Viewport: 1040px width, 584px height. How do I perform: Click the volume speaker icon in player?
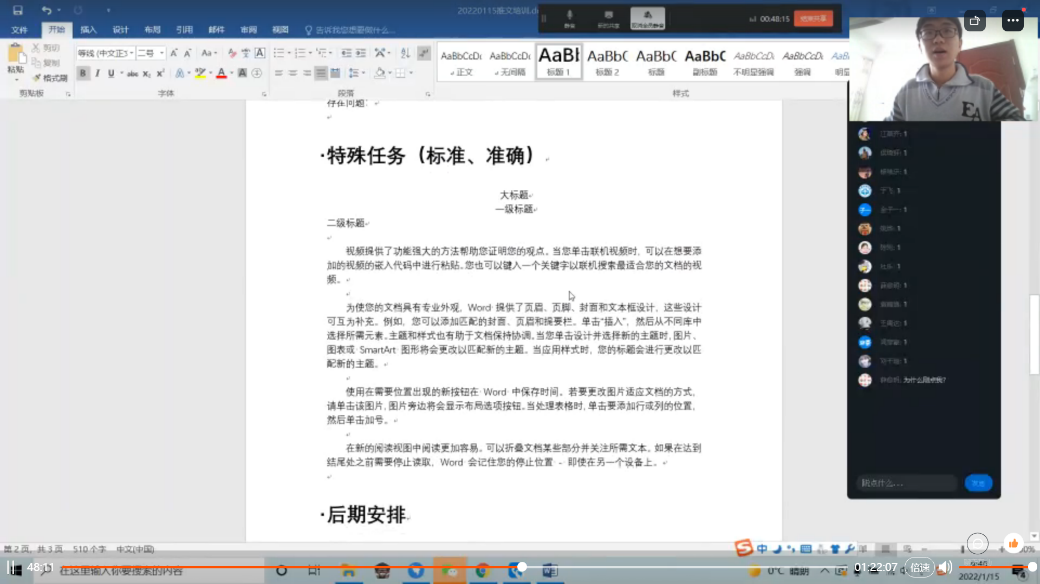pos(945,567)
